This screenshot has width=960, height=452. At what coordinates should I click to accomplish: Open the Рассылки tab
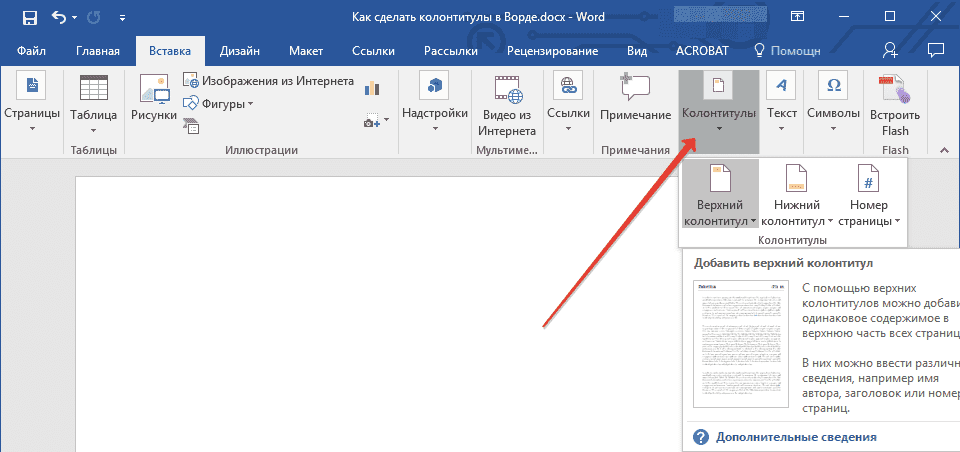[x=451, y=51]
